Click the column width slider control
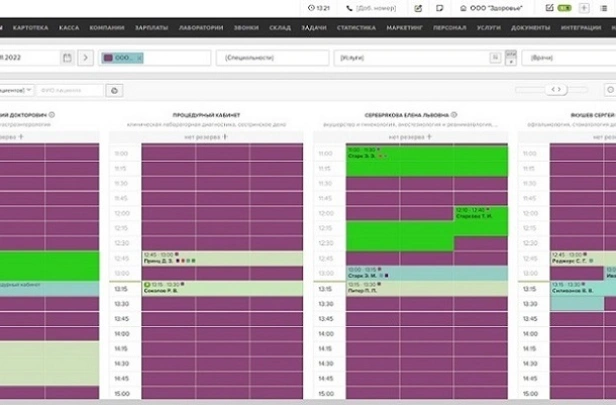The image size is (616, 405). tap(558, 90)
